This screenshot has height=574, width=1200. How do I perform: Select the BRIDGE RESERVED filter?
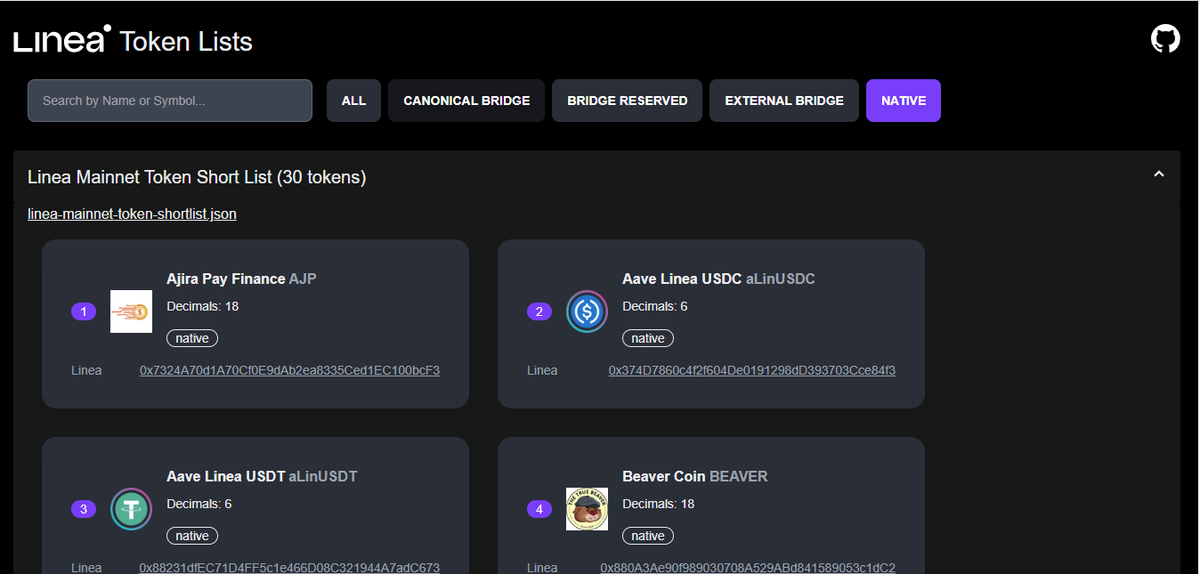click(627, 101)
